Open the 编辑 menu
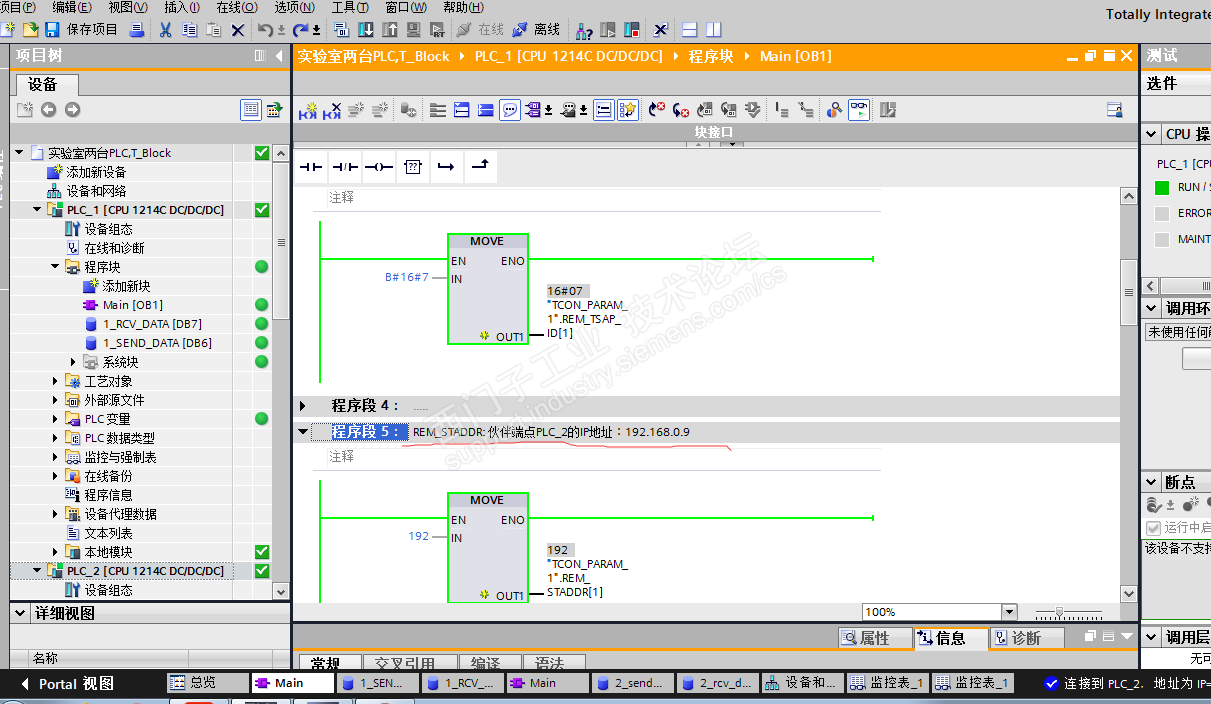 click(72, 7)
